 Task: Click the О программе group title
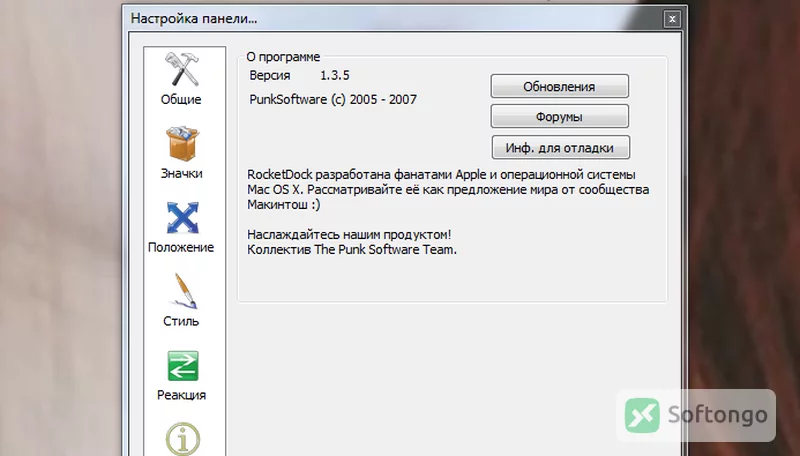(283, 57)
